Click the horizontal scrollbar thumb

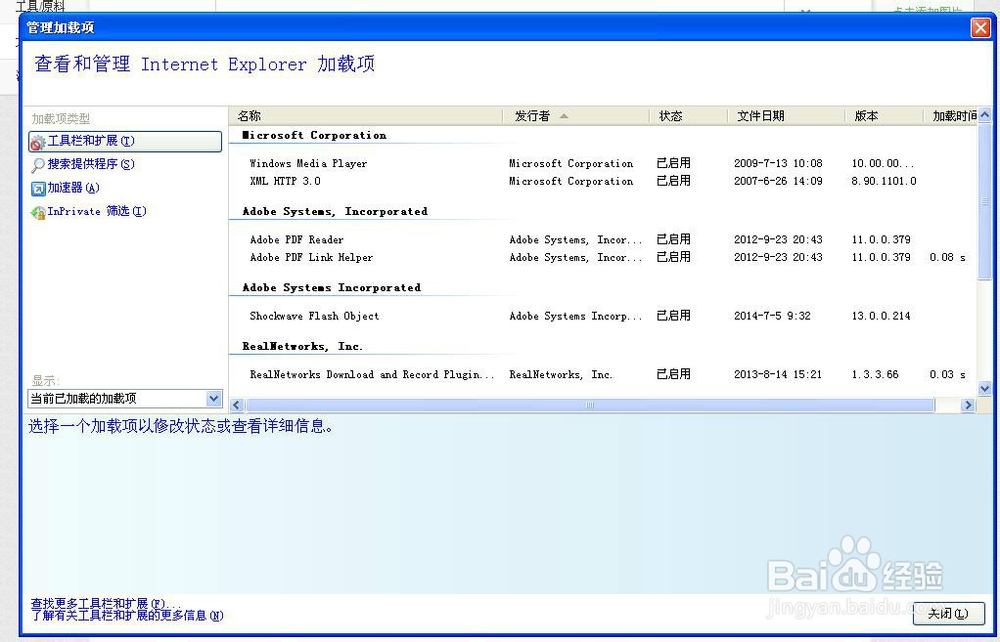591,405
